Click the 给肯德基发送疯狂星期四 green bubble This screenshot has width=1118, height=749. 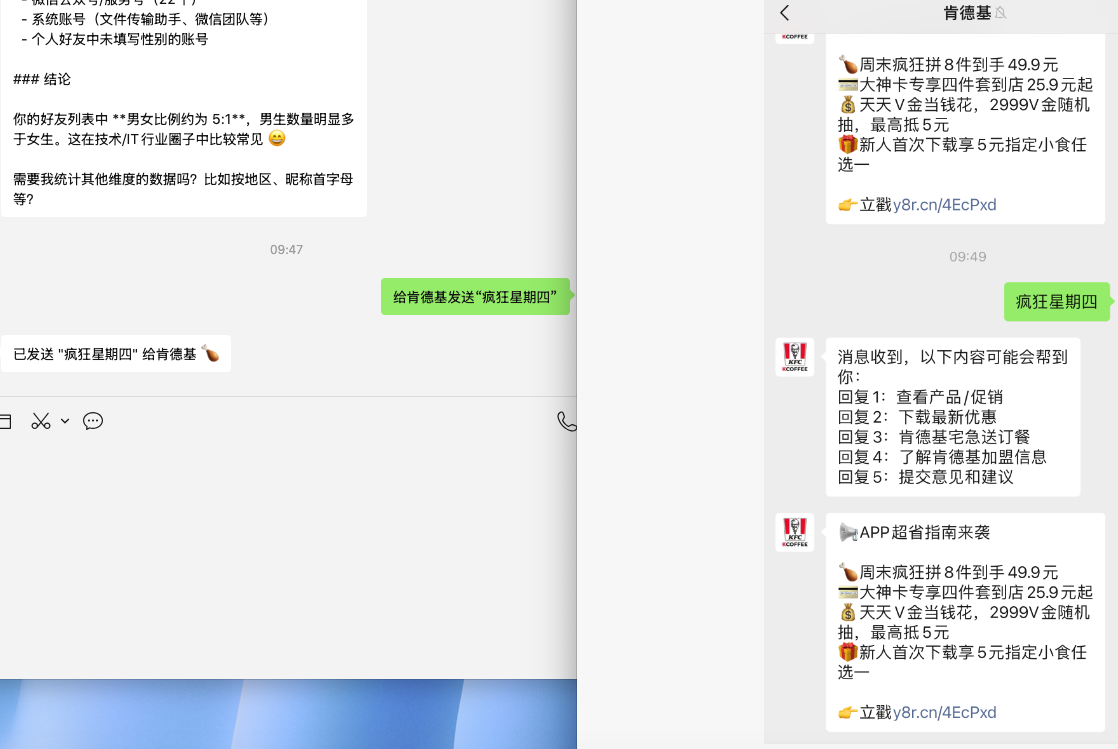(x=476, y=296)
